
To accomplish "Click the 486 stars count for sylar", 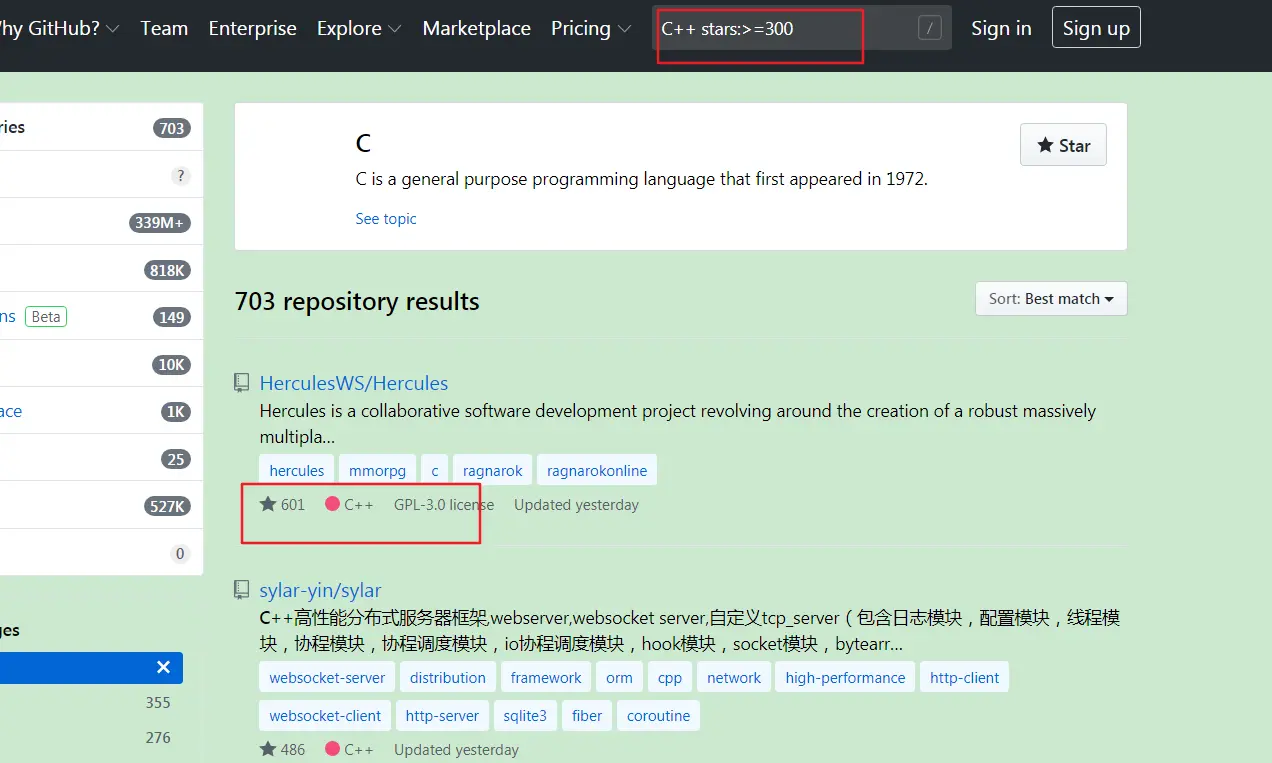I will [x=282, y=749].
